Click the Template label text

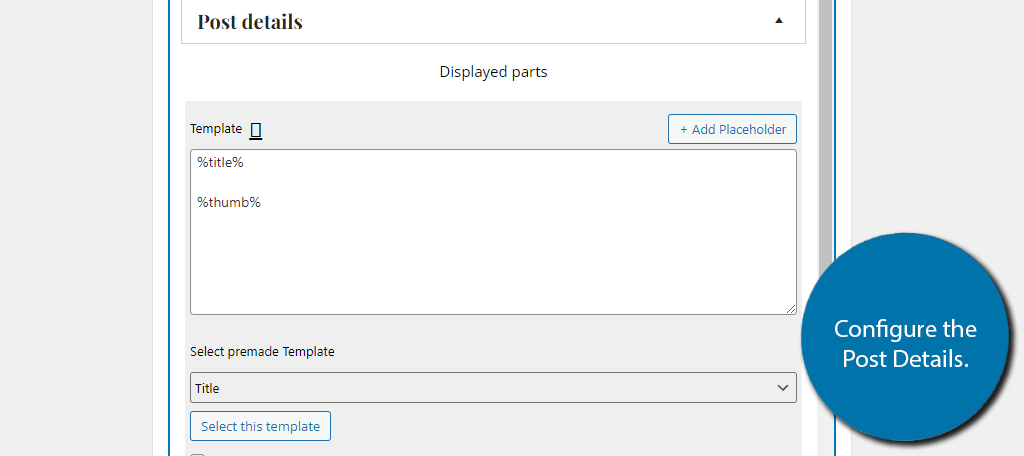click(216, 129)
